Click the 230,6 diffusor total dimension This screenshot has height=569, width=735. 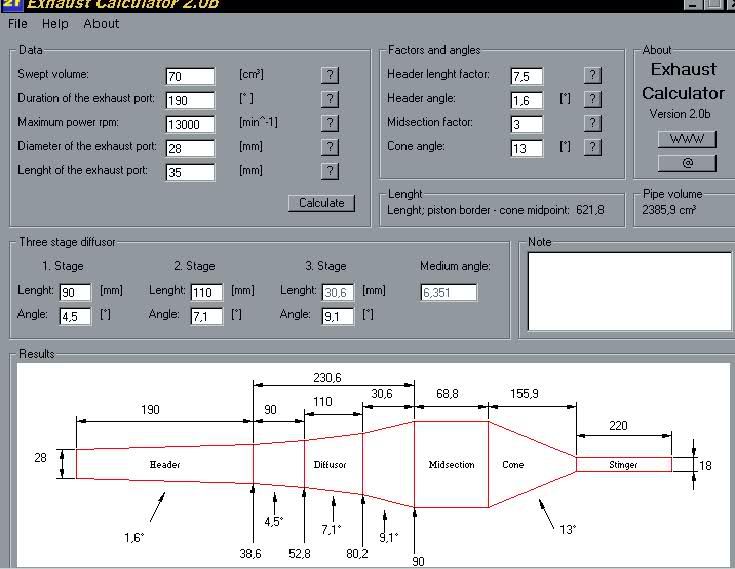(x=327, y=377)
